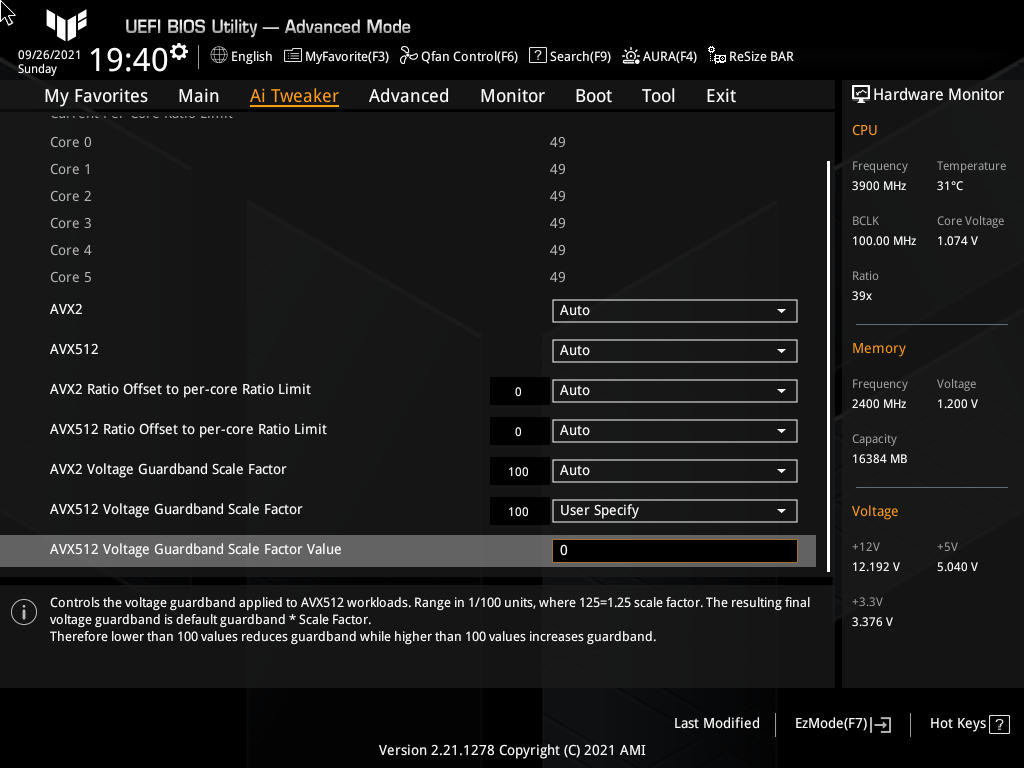Click the ASUS TUF logo
Image resolution: width=1024 pixels, height=768 pixels.
coord(66,26)
